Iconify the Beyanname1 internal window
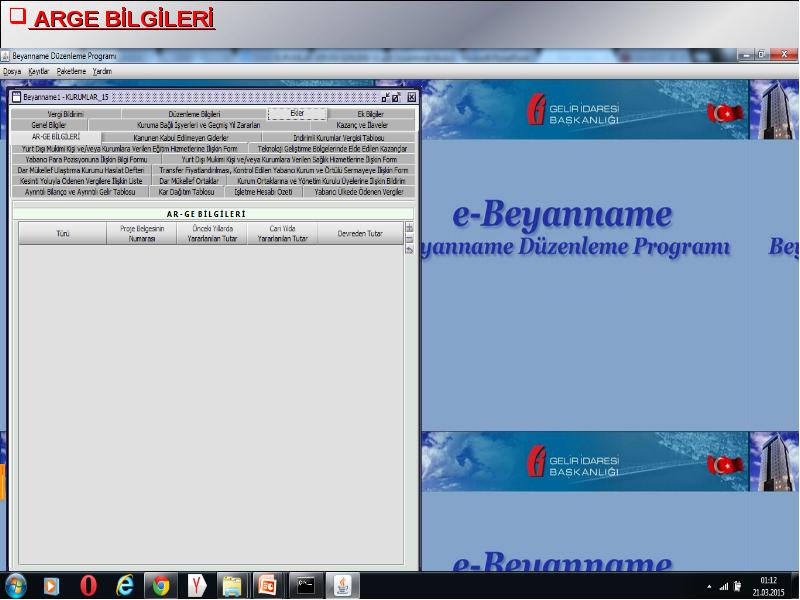The height and width of the screenshot is (600, 800). pyautogui.click(x=386, y=97)
